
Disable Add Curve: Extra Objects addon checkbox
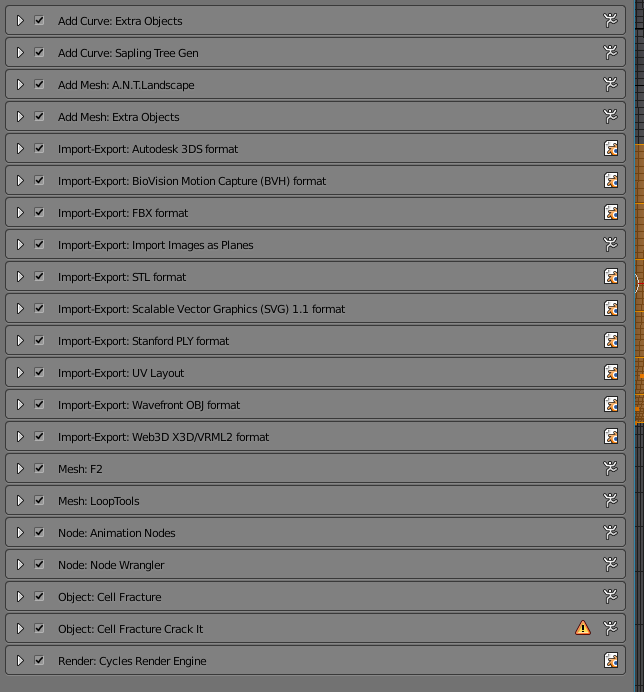39,20
